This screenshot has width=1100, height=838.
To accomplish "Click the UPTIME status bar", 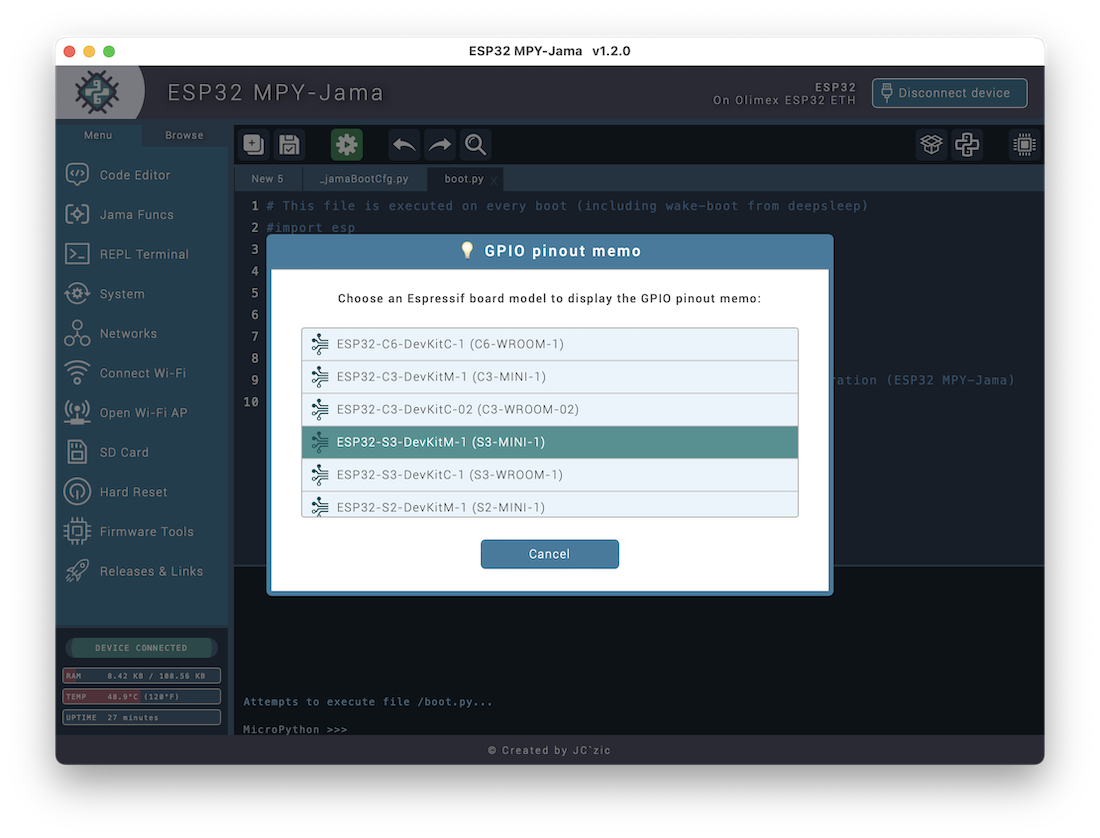I will pyautogui.click(x=141, y=717).
